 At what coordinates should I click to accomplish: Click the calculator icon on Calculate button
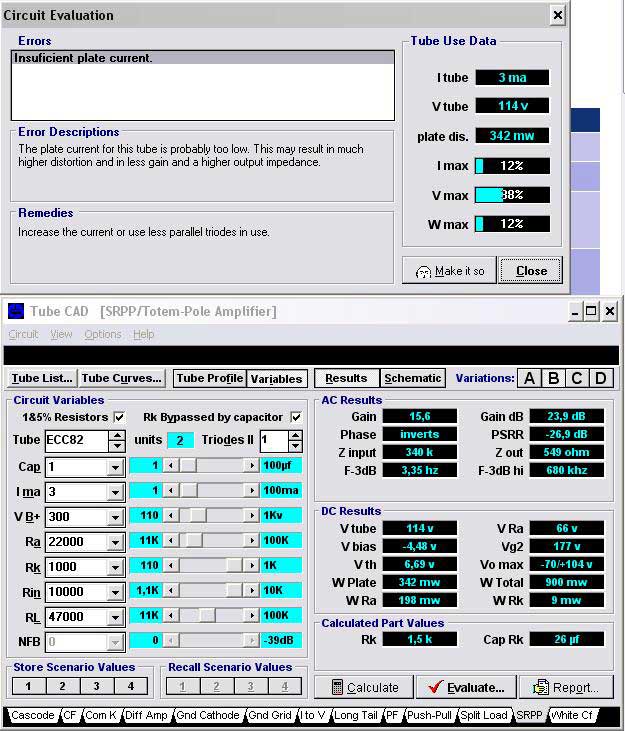coord(337,687)
